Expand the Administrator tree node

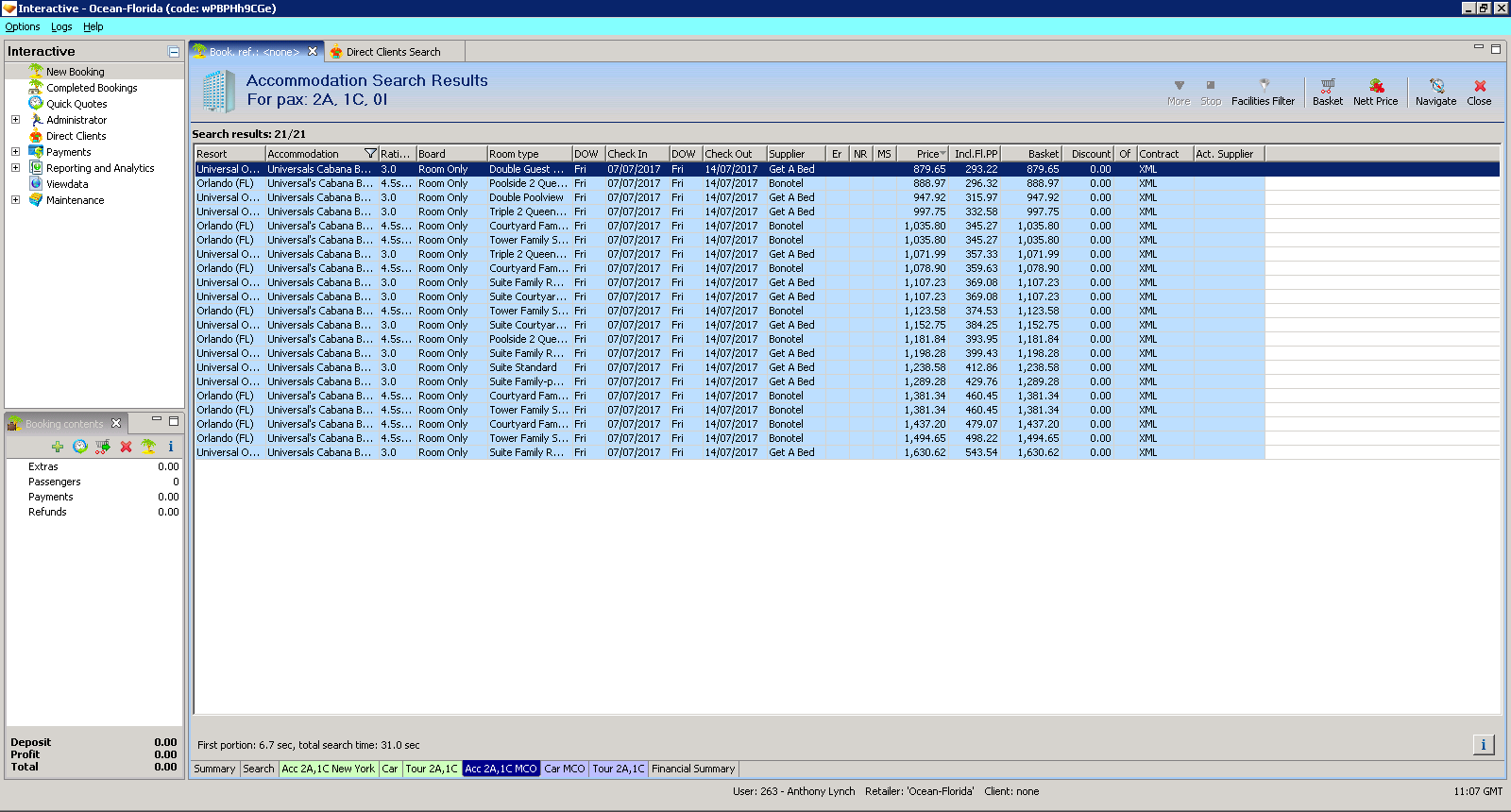click(15, 120)
